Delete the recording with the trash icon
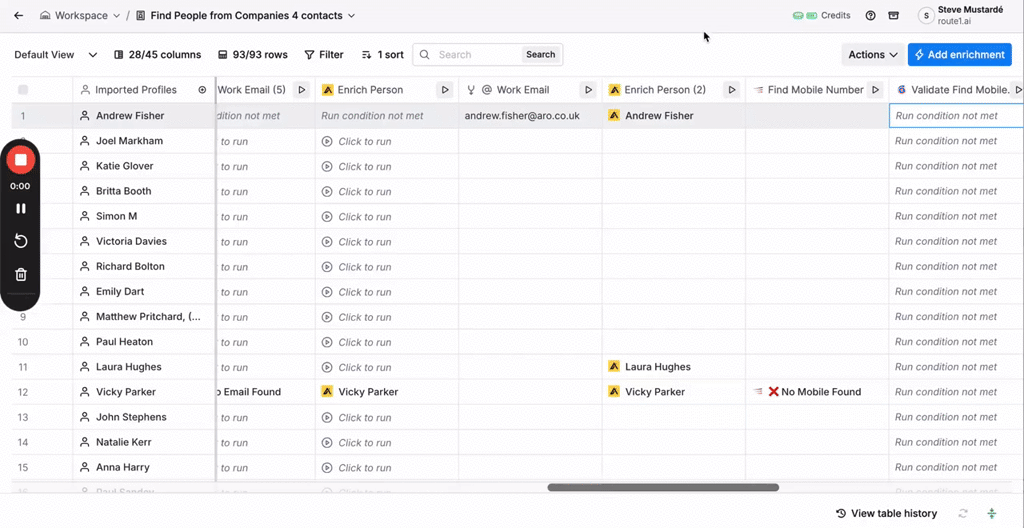 (x=21, y=275)
